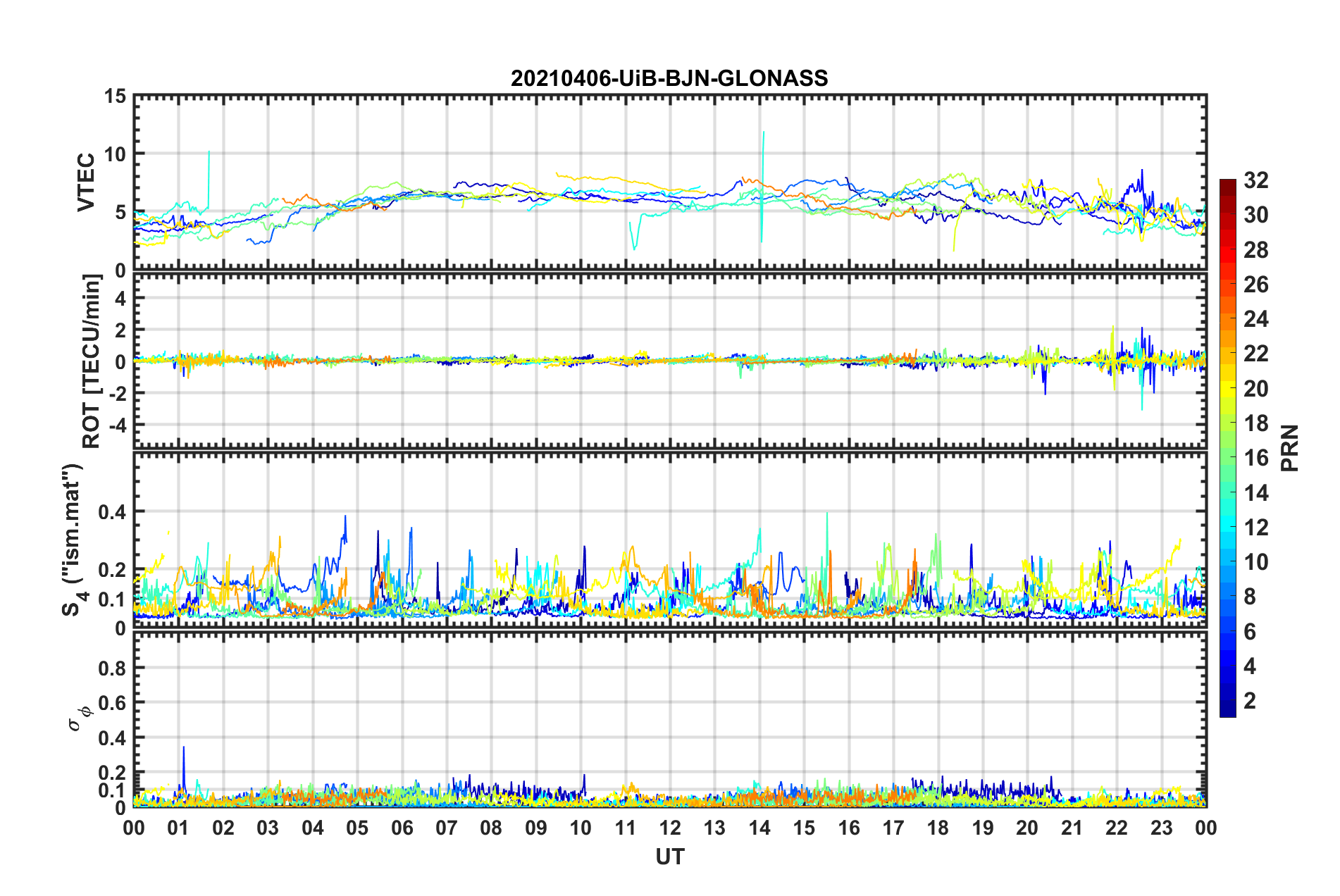This screenshot has width=1340, height=896.
Task: Select UT axis hour label 07
Action: [447, 828]
